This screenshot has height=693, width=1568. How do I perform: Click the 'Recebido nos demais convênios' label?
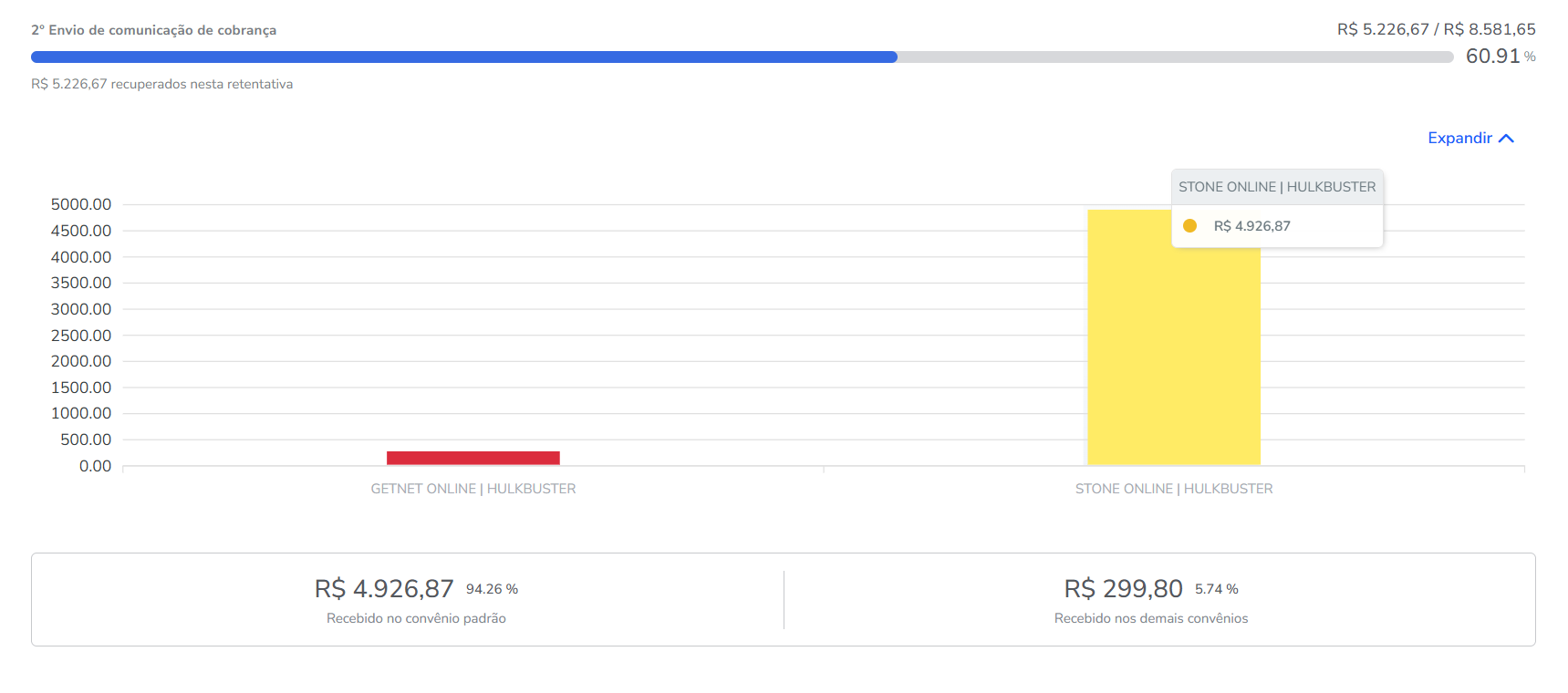pyautogui.click(x=1150, y=618)
